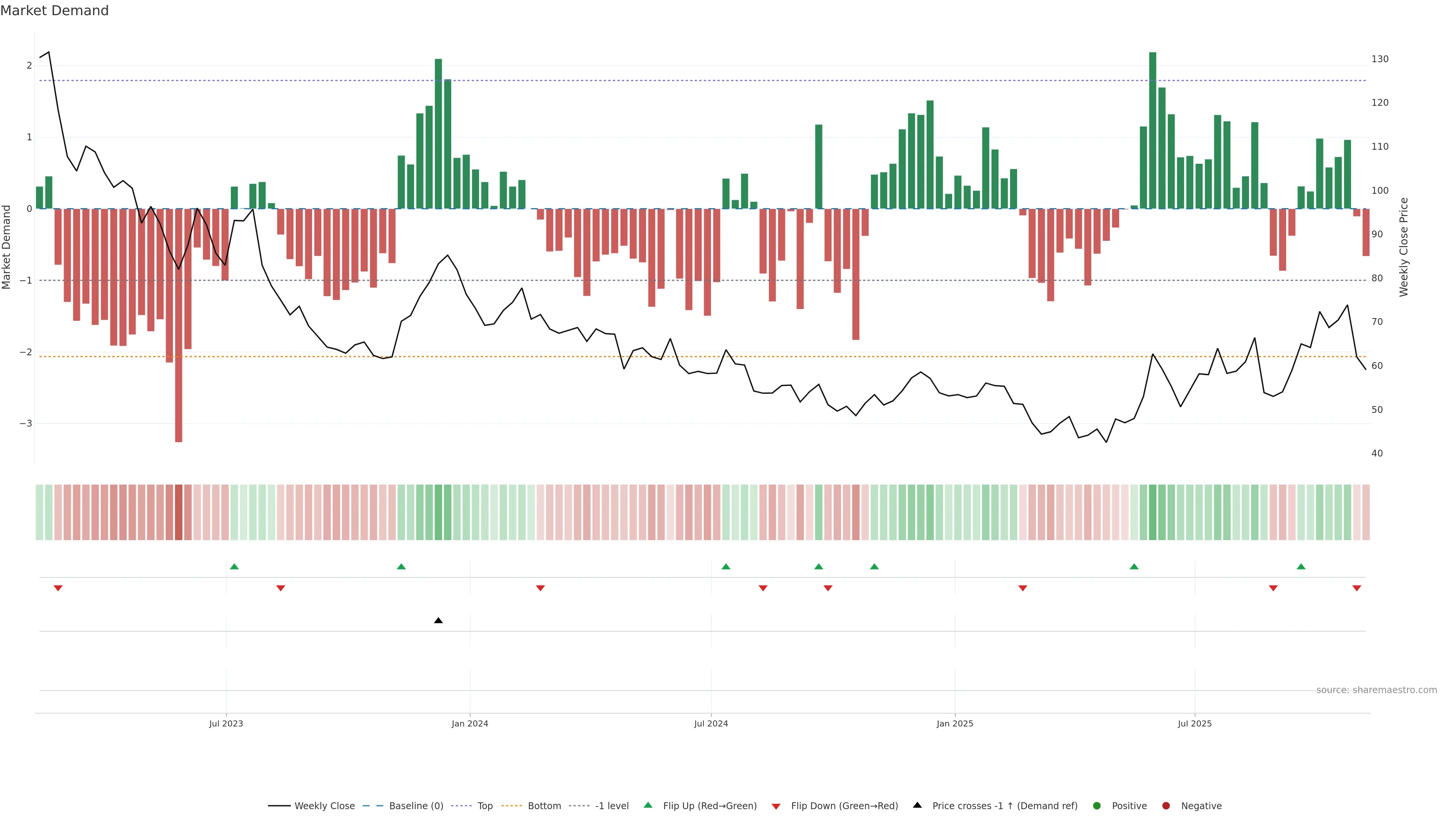
Task: Click first green flip-up marker after Jul 2023
Action: click(x=235, y=566)
